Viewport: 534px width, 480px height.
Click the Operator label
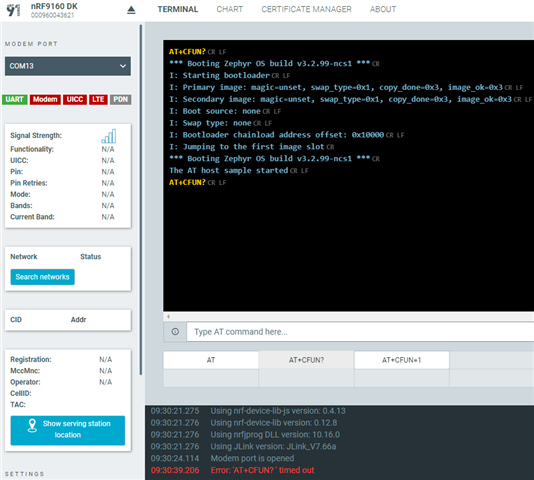coord(25,382)
